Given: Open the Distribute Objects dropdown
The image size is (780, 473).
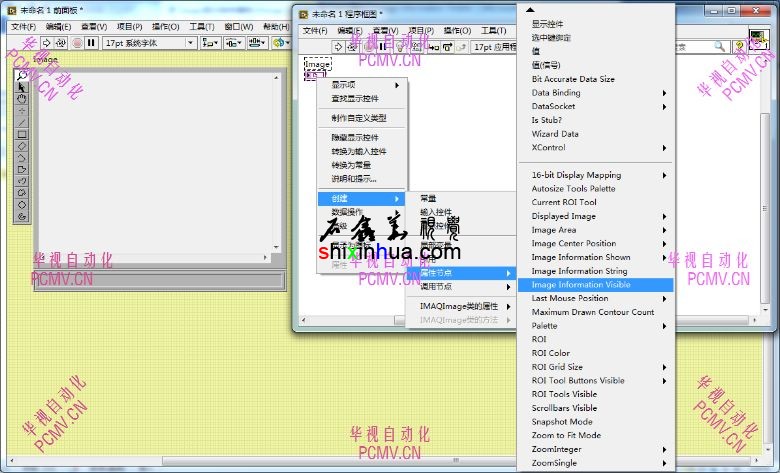Looking at the screenshot, I should [x=238, y=43].
